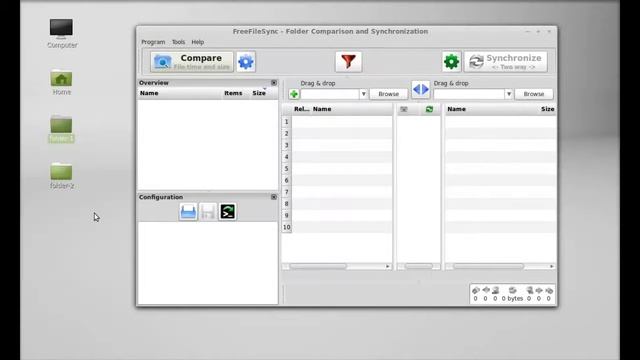Click right grid Size column header
This screenshot has width=640, height=360.
pyautogui.click(x=547, y=109)
